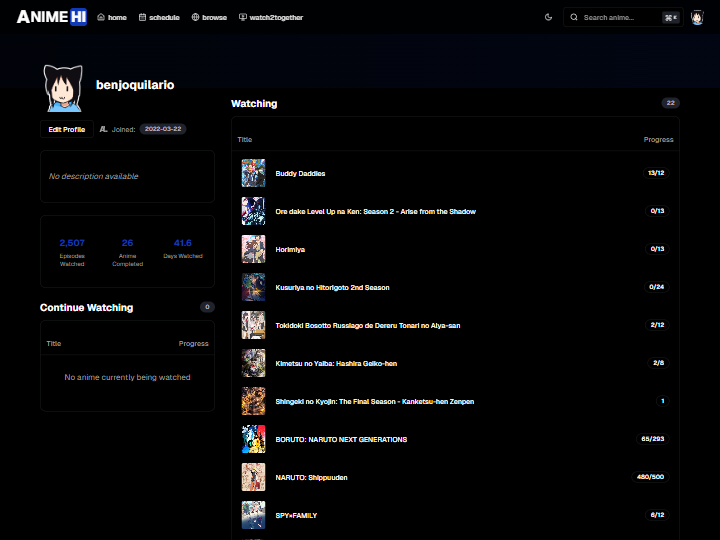Open Kusuriya no Hitorigoto 2nd Season

click(332, 288)
